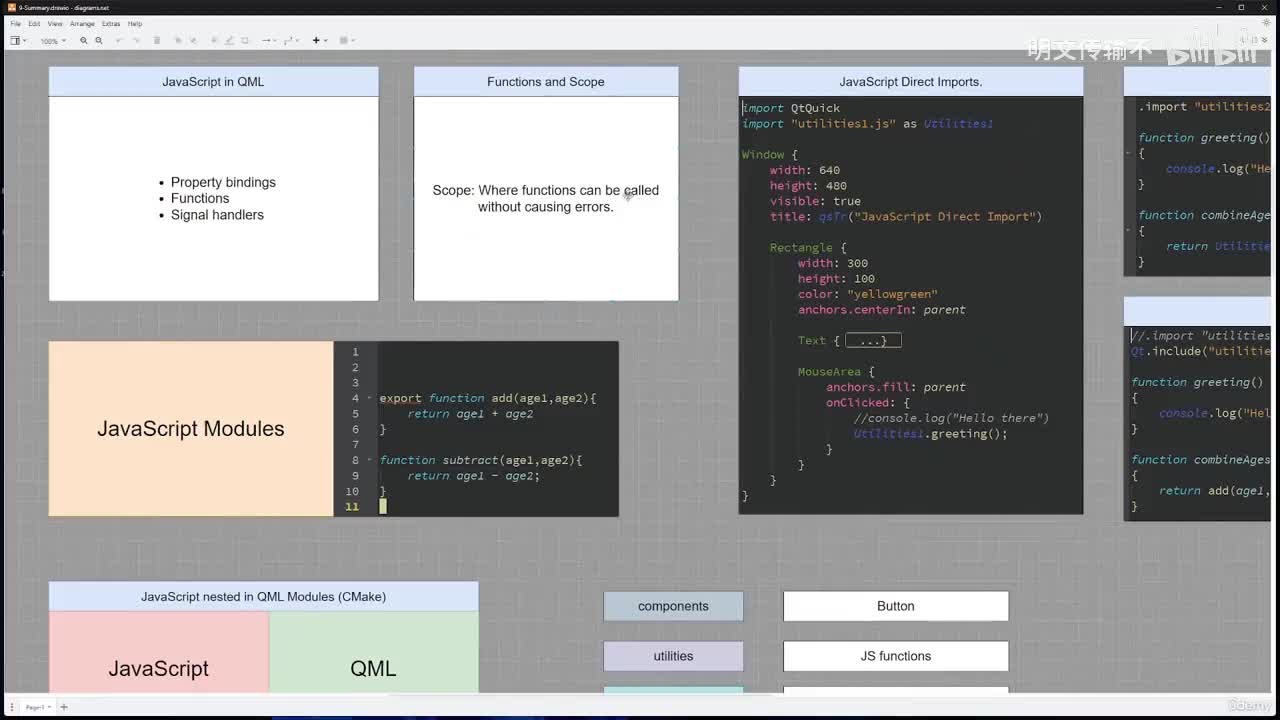Open the Insert plus dropdown
The width and height of the screenshot is (1280, 720).
tap(318, 41)
